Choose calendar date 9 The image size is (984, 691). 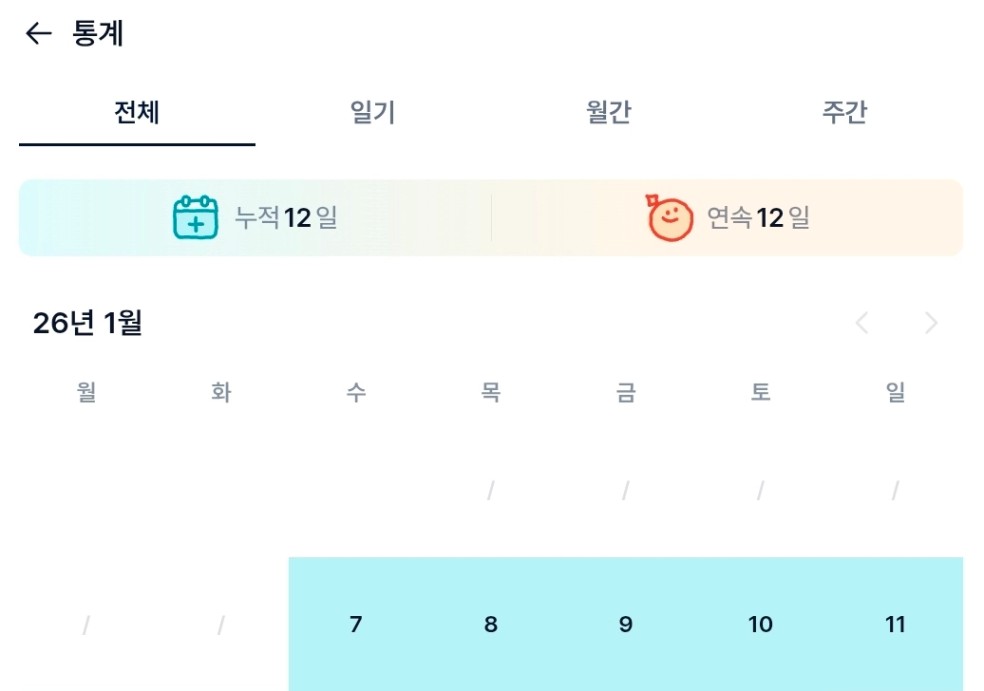point(626,625)
